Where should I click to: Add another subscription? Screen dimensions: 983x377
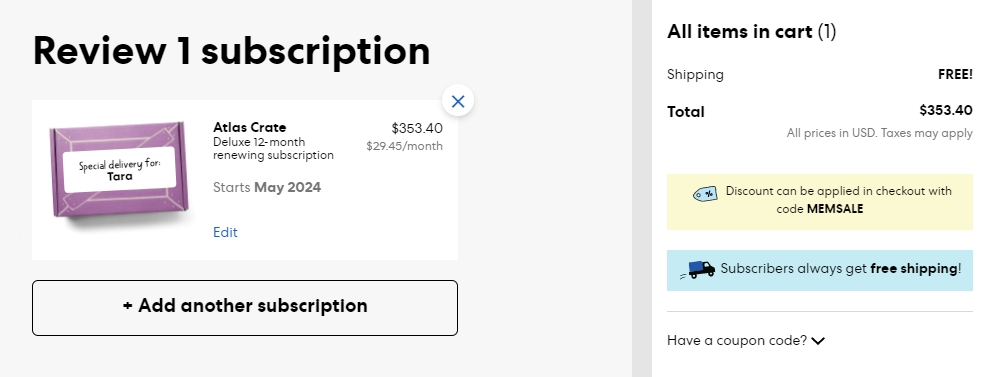pyautogui.click(x=245, y=308)
